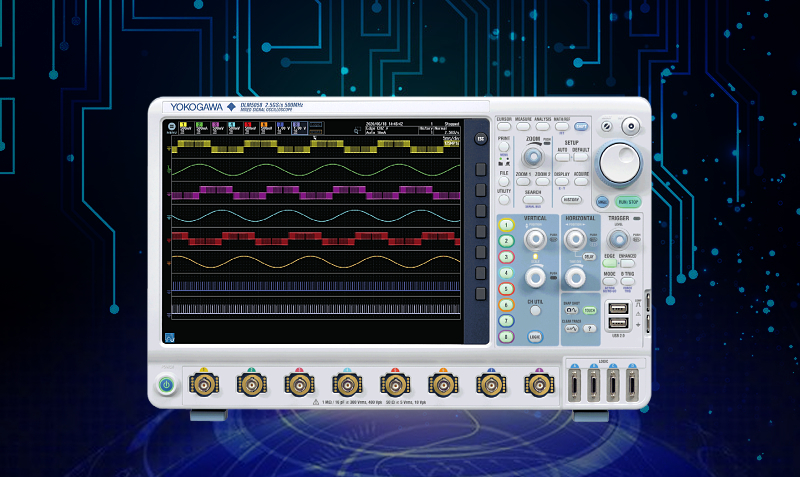
Task: Click the trigger LEVEL knob
Action: (x=618, y=239)
